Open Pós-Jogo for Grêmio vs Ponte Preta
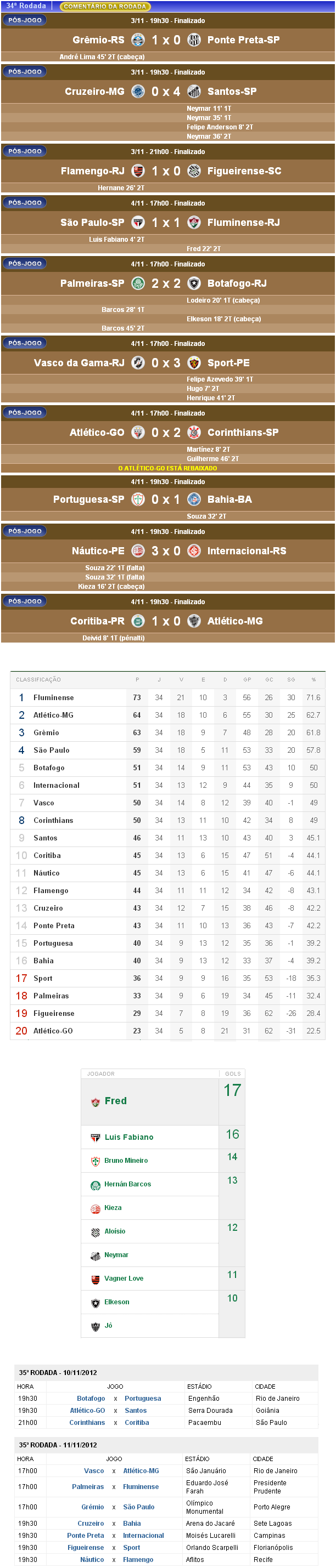Image resolution: width=336 pixels, height=1568 pixels. (x=25, y=20)
